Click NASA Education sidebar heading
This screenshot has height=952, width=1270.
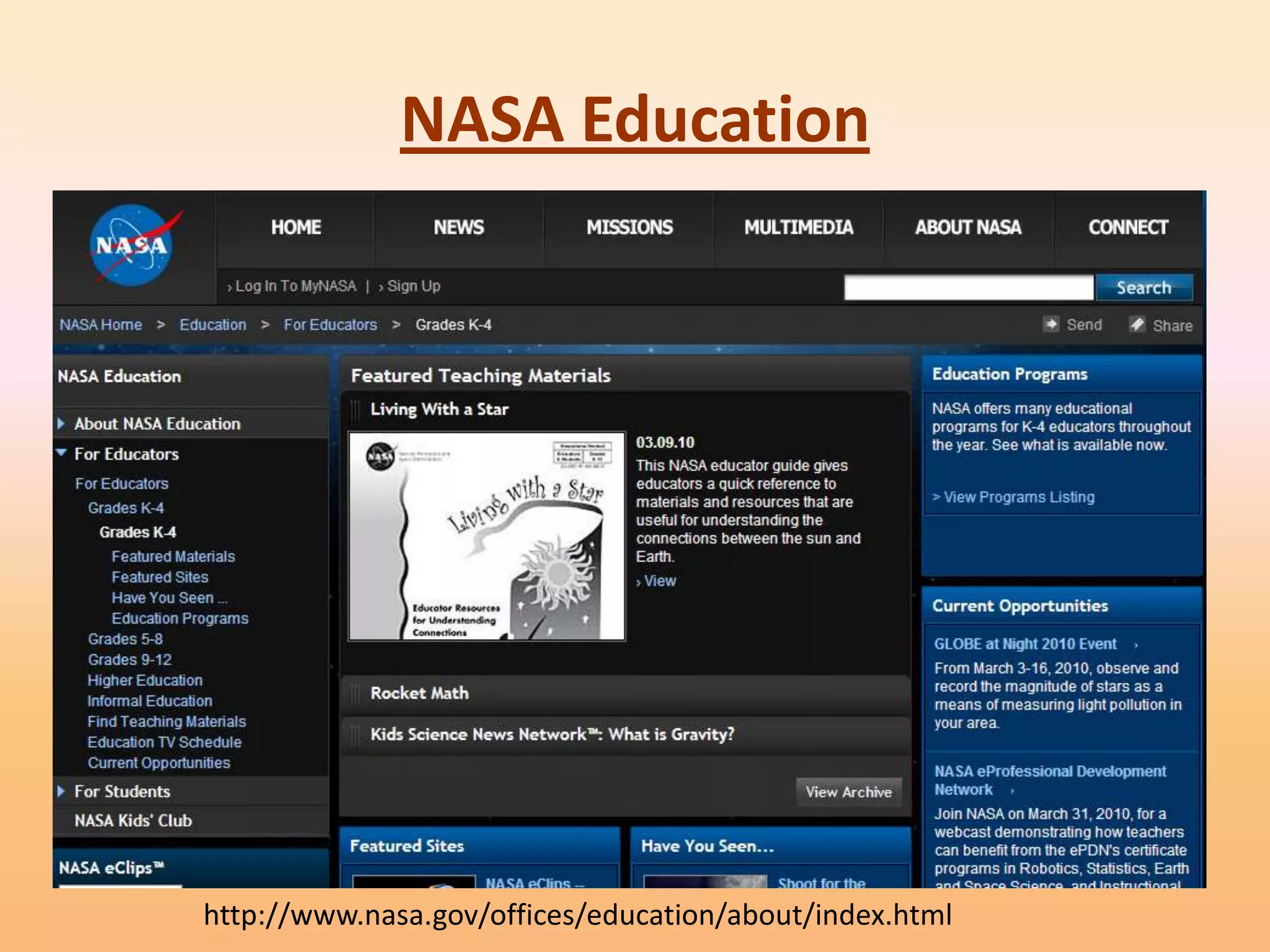(119, 376)
